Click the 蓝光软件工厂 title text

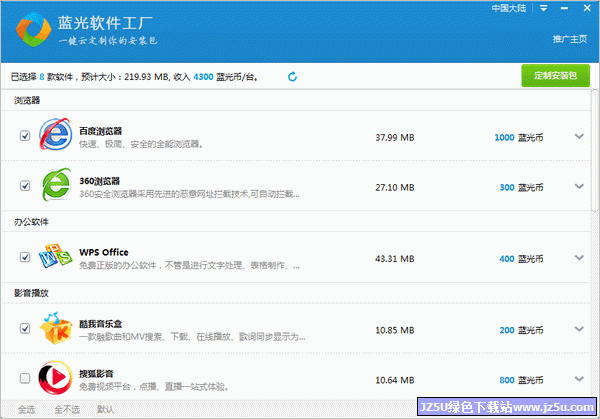coord(105,23)
